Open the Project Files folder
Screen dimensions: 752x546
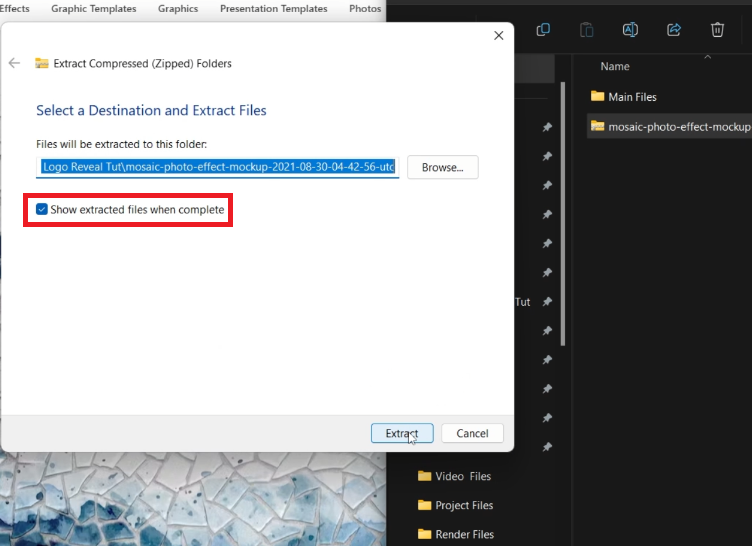click(x=455, y=505)
